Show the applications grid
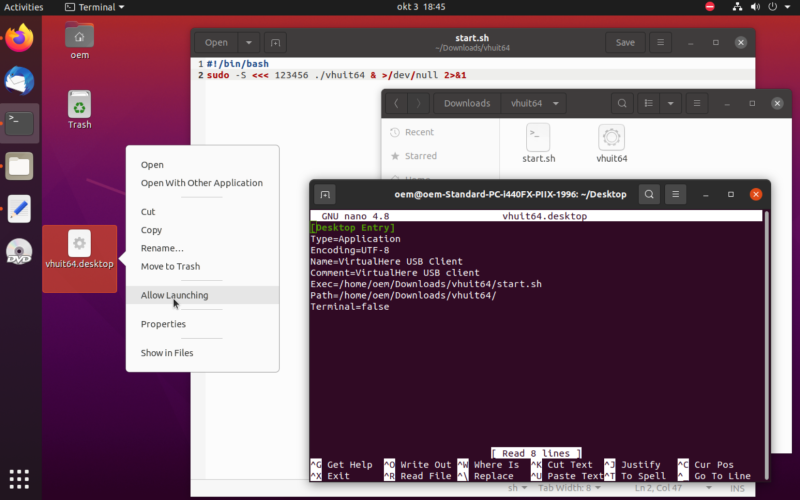The image size is (800, 500). (19, 479)
